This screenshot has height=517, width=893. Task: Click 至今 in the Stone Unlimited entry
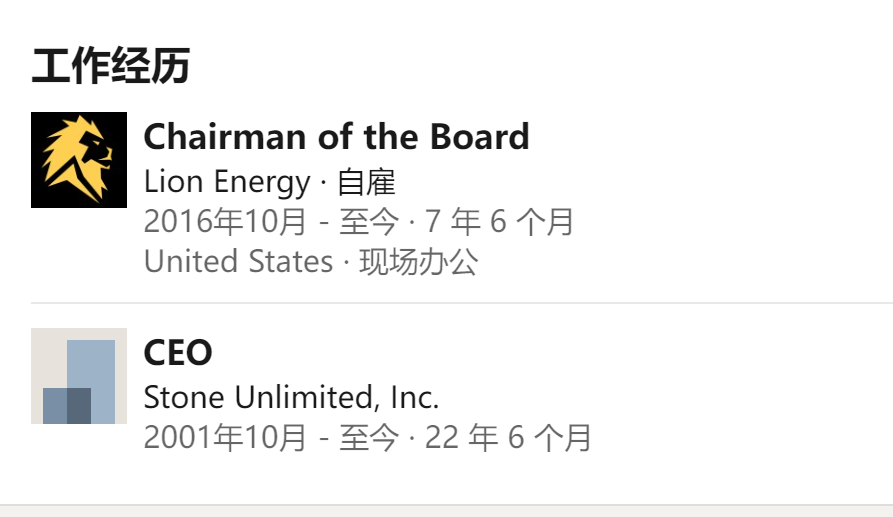368,438
